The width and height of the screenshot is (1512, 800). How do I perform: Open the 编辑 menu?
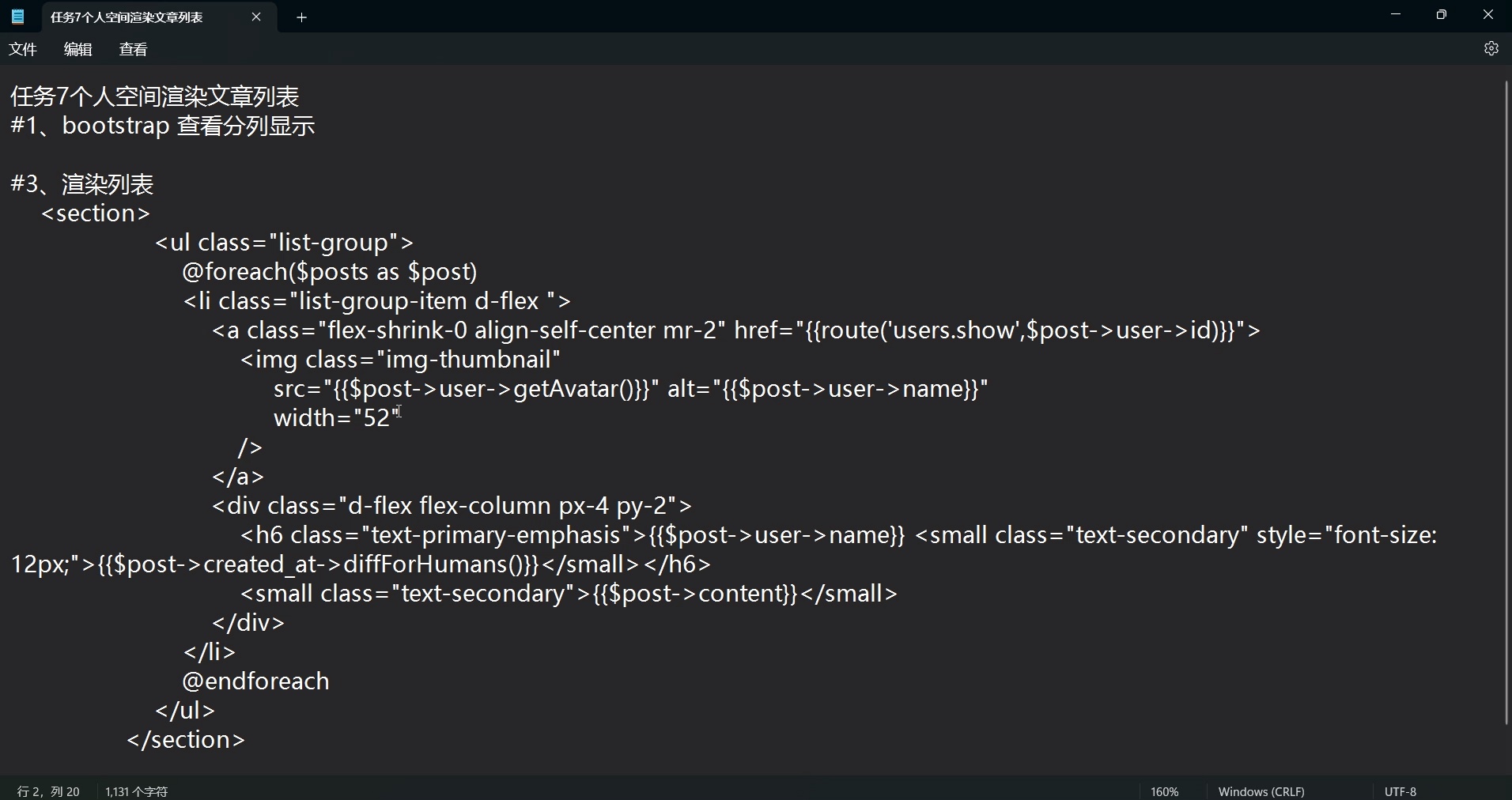[x=77, y=48]
